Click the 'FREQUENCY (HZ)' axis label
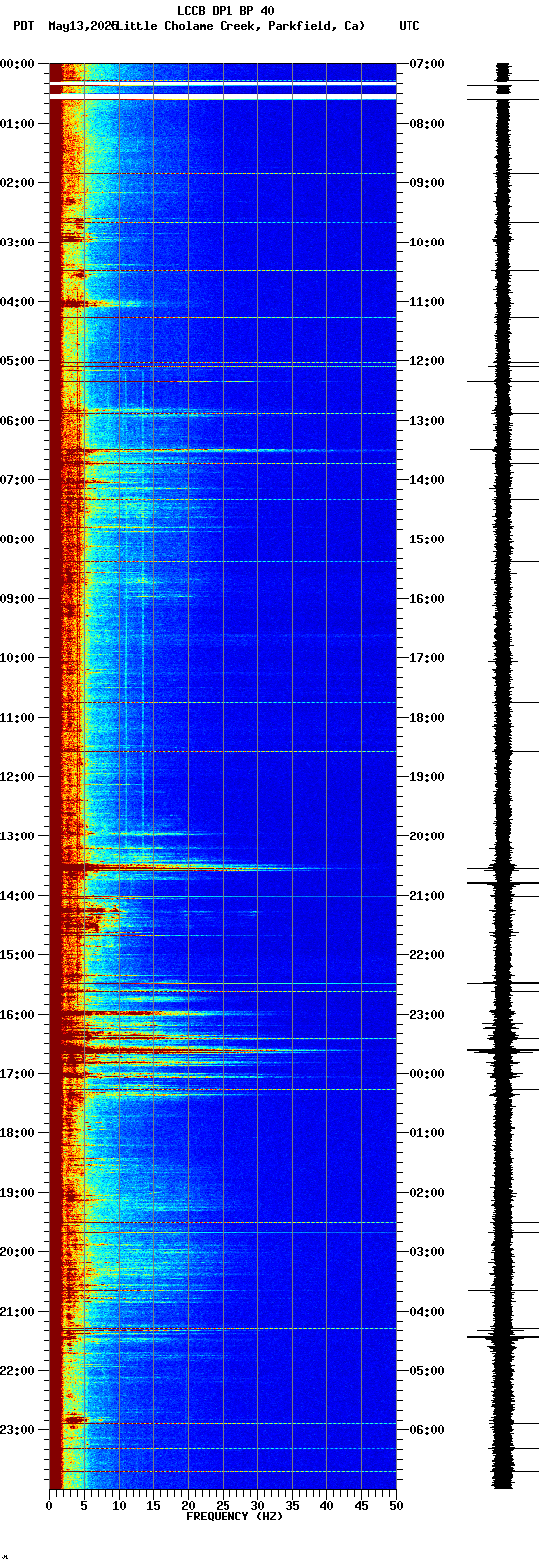 coord(233,1517)
